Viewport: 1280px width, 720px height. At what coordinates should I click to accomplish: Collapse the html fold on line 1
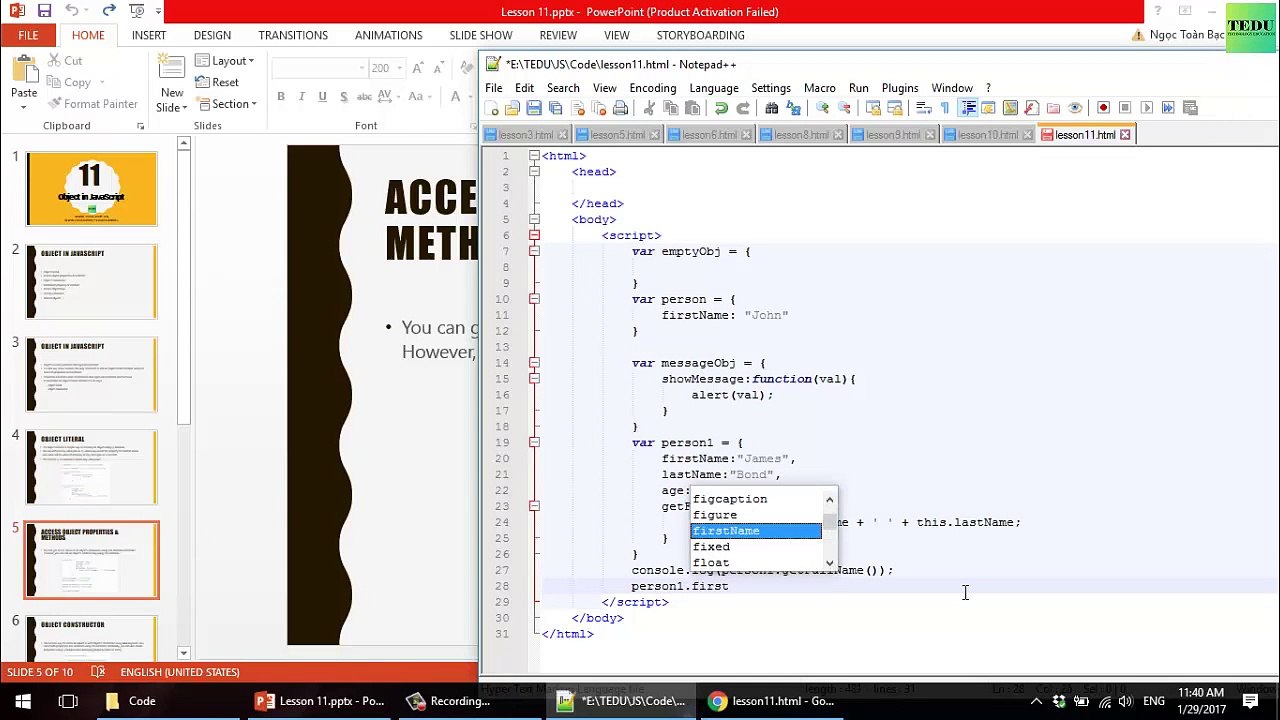point(534,156)
